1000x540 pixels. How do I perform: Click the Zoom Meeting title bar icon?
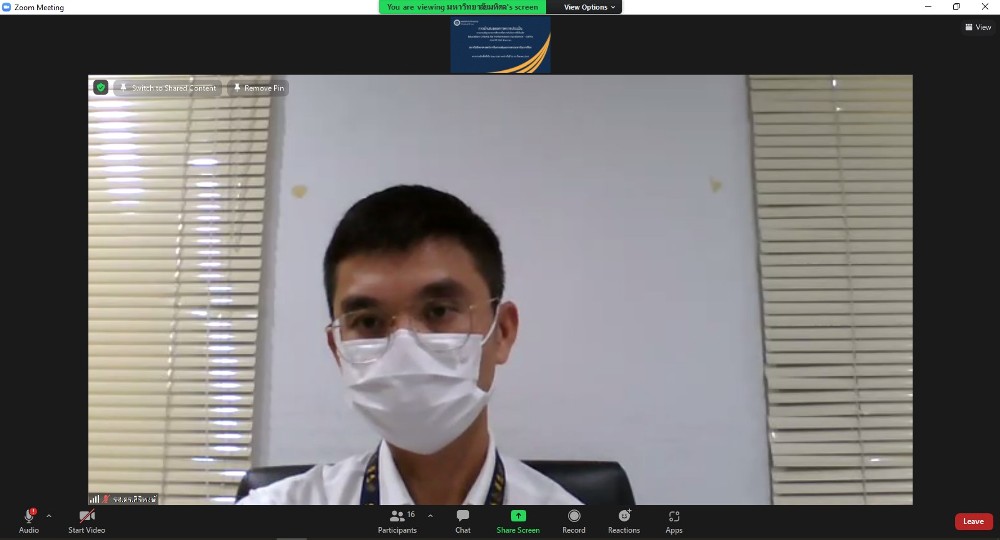(x=7, y=7)
